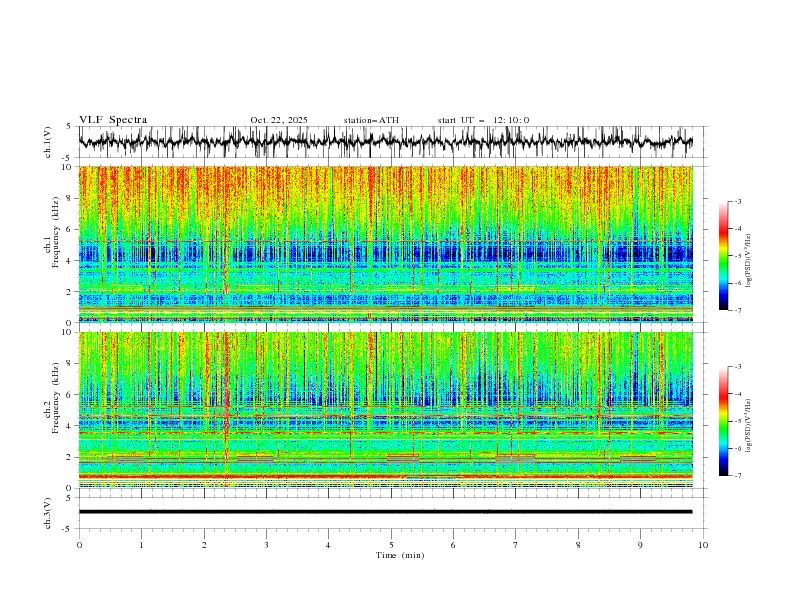Click the ch.2 lower color scale bar
792x612 pixels.
click(x=723, y=421)
